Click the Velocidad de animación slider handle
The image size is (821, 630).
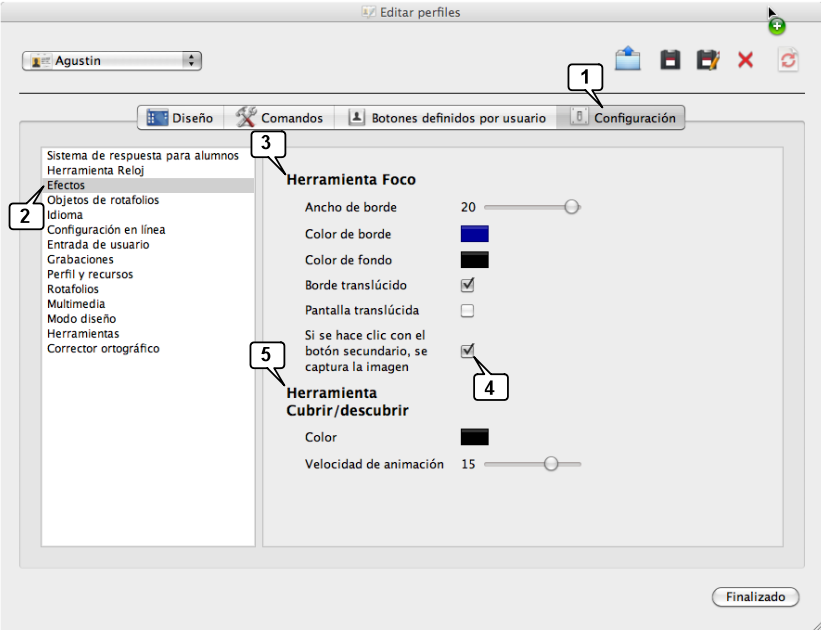549,464
